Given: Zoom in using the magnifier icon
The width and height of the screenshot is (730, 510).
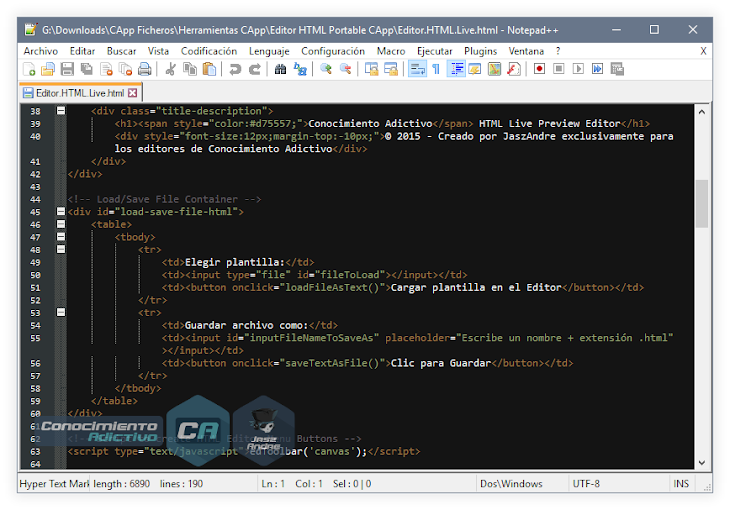Looking at the screenshot, I should pyautogui.click(x=325, y=69).
